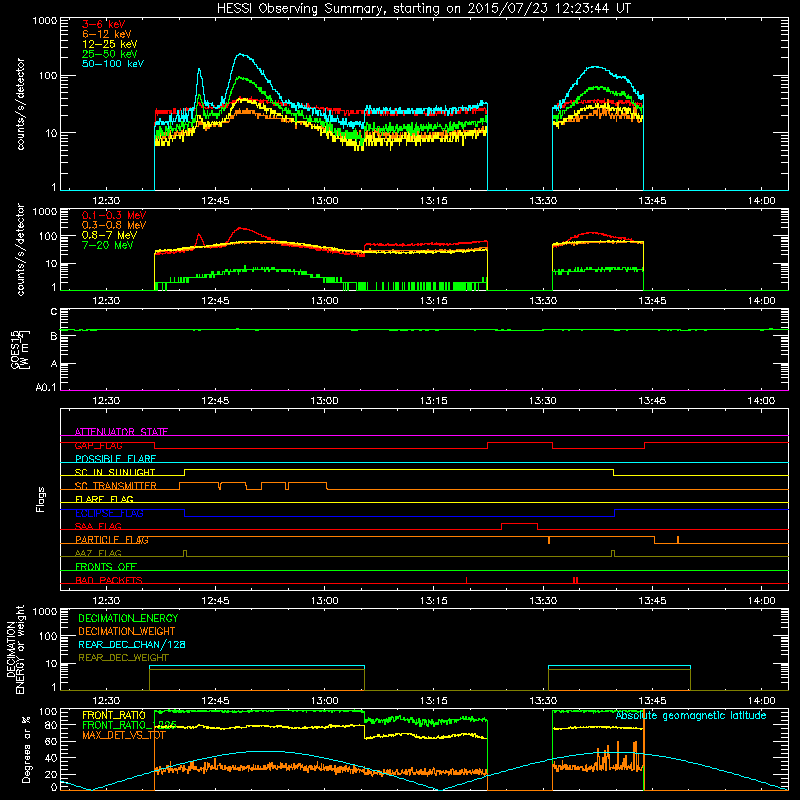Click the green 7-20 MeV legend label

108,245
